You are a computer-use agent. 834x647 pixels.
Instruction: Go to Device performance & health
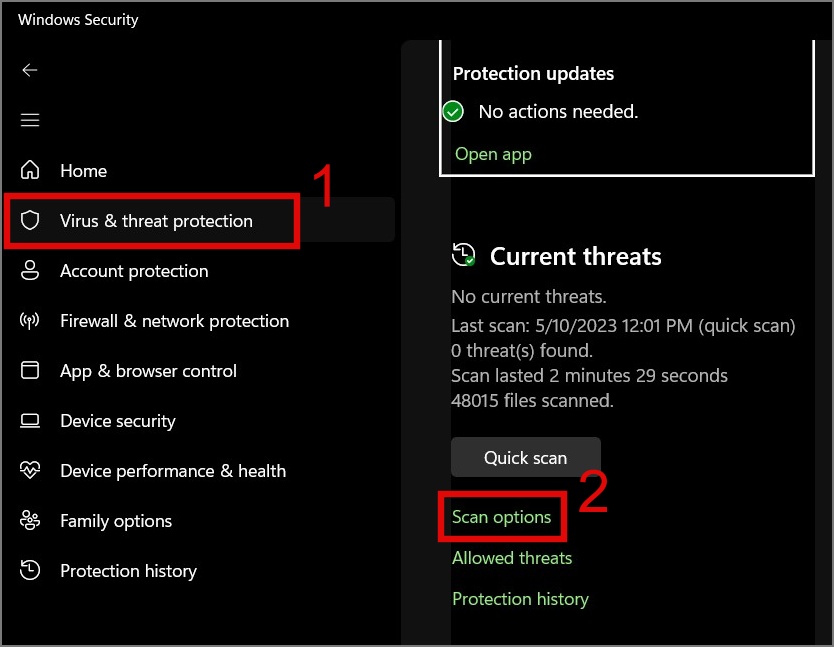point(172,471)
